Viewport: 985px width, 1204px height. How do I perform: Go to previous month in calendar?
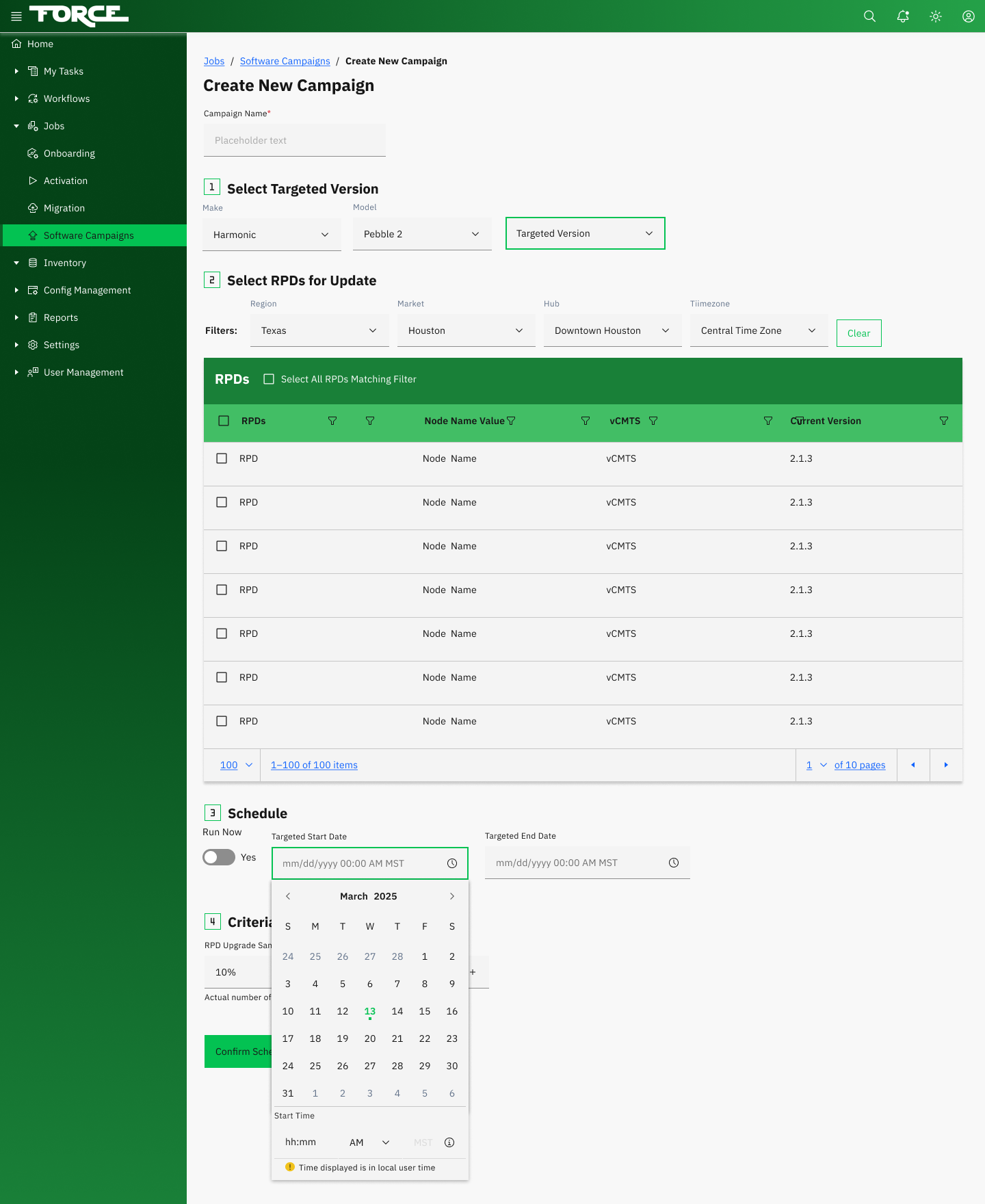click(288, 896)
